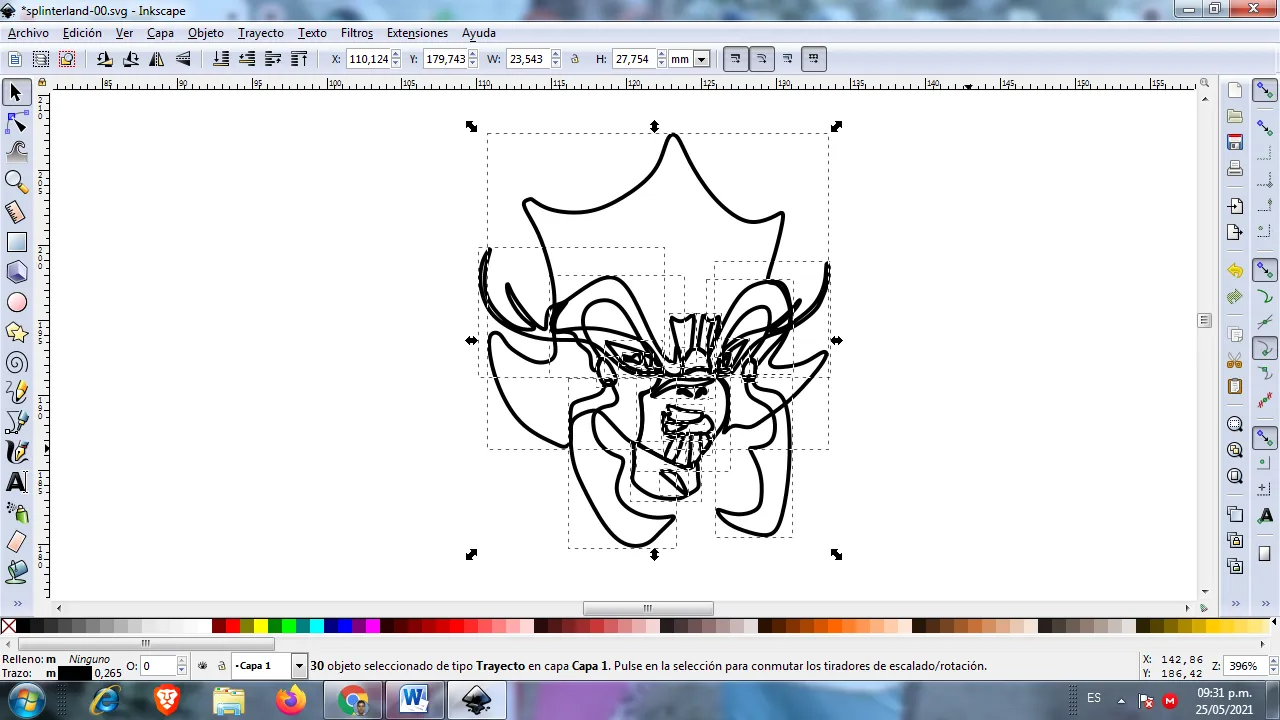Viewport: 1280px width, 720px height.
Task: Click the Save document icon
Action: click(x=1235, y=142)
